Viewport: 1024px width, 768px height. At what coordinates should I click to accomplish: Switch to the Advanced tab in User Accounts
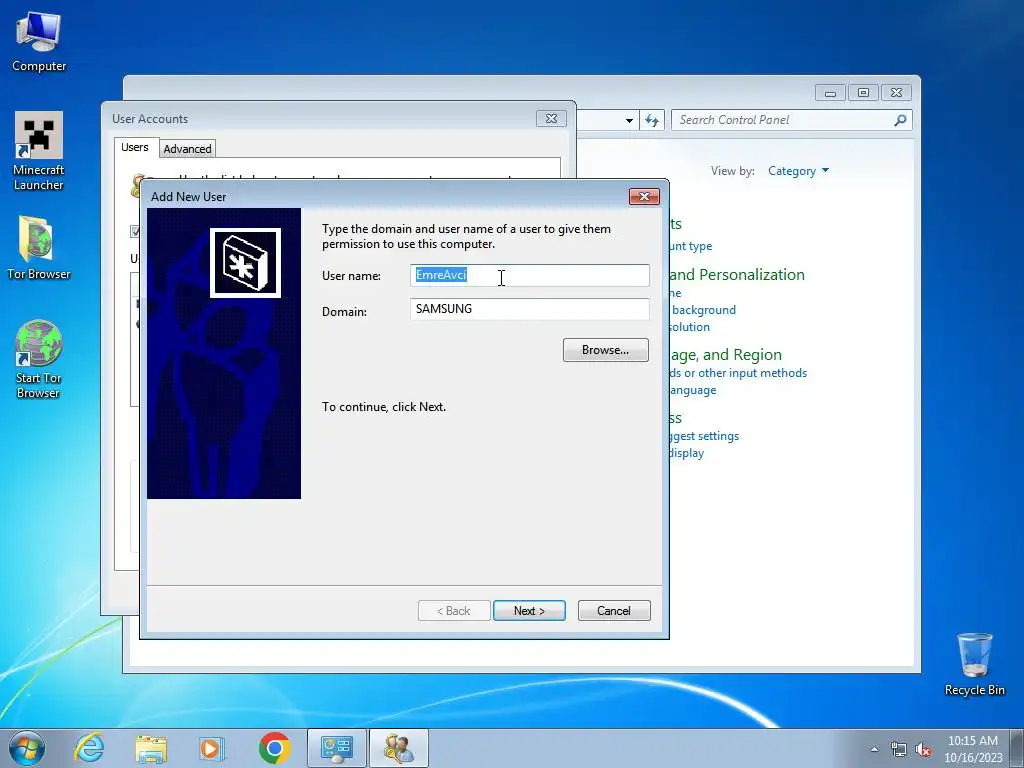point(187,149)
